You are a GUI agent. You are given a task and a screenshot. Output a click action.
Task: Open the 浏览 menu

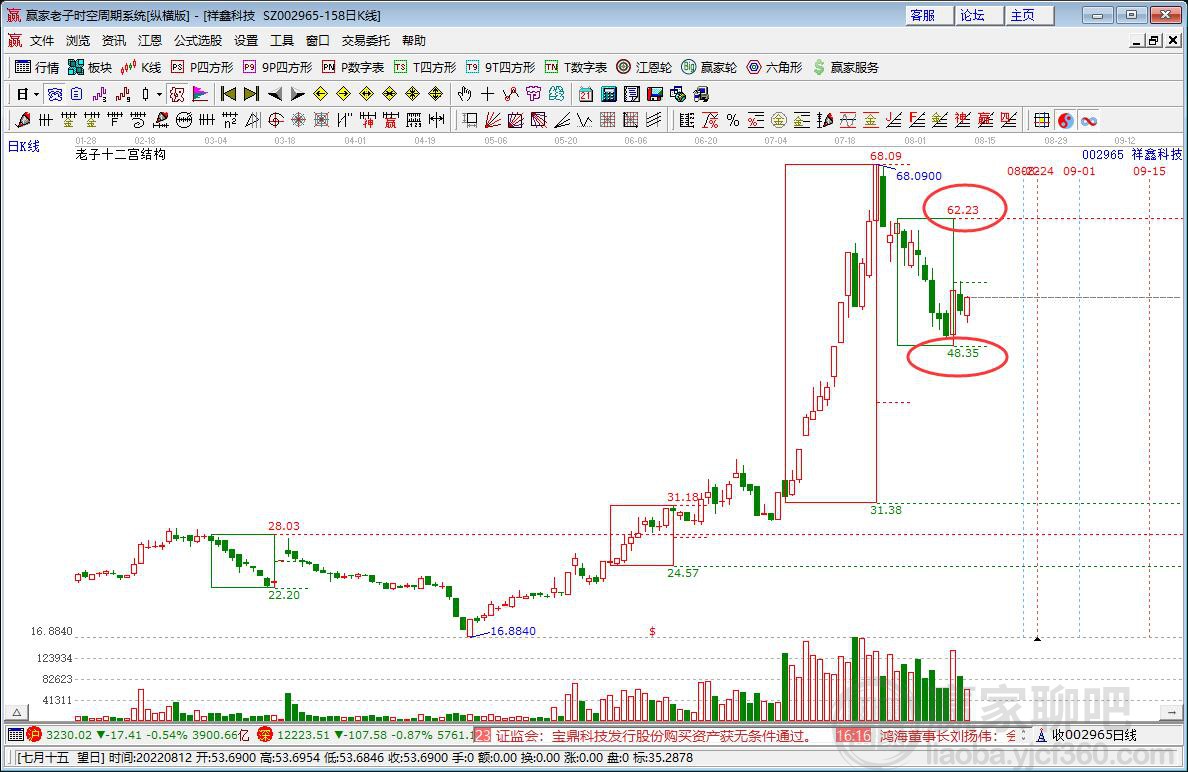78,40
